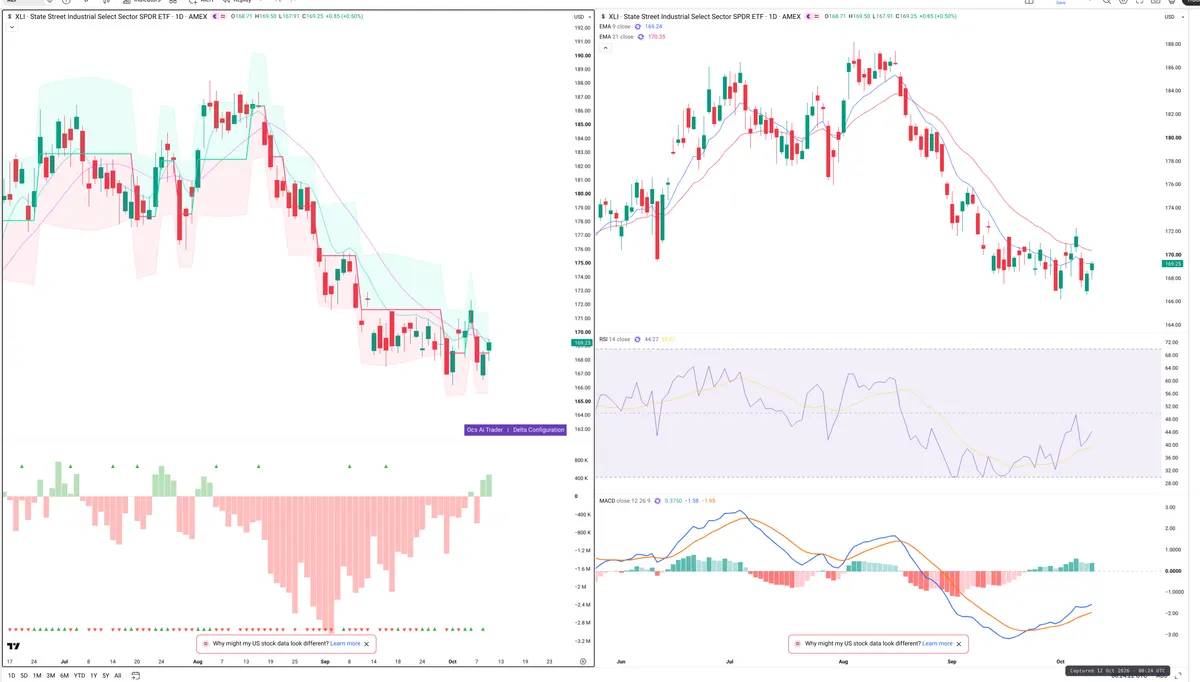Select the 6M time range button
1200x682 pixels.
point(64,676)
